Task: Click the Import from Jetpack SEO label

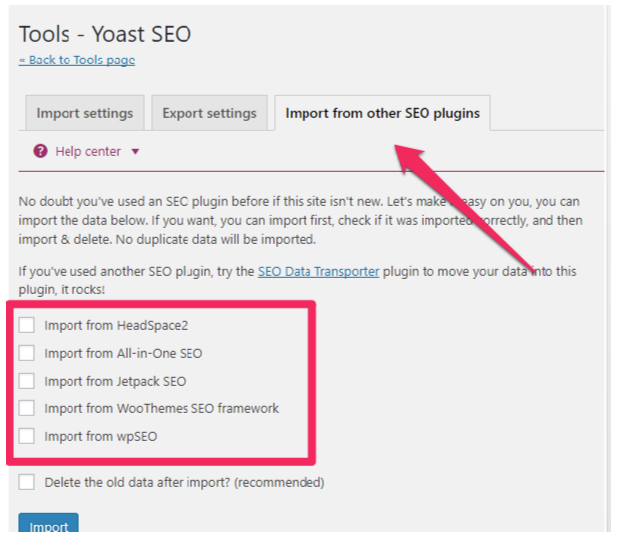Action: 115,381
